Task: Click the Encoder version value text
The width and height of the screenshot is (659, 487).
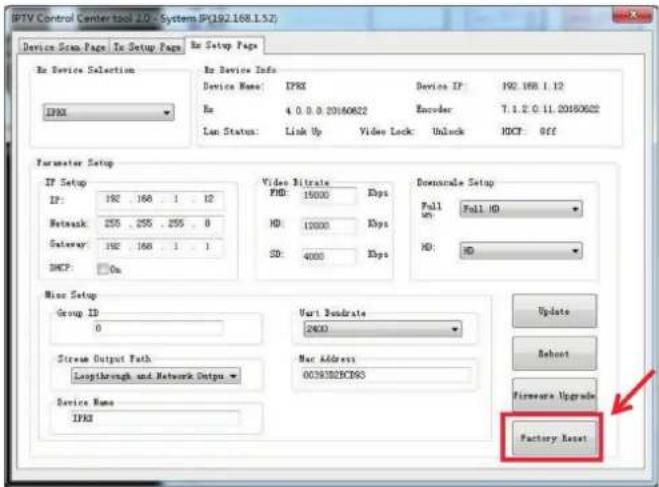Action: click(x=550, y=109)
